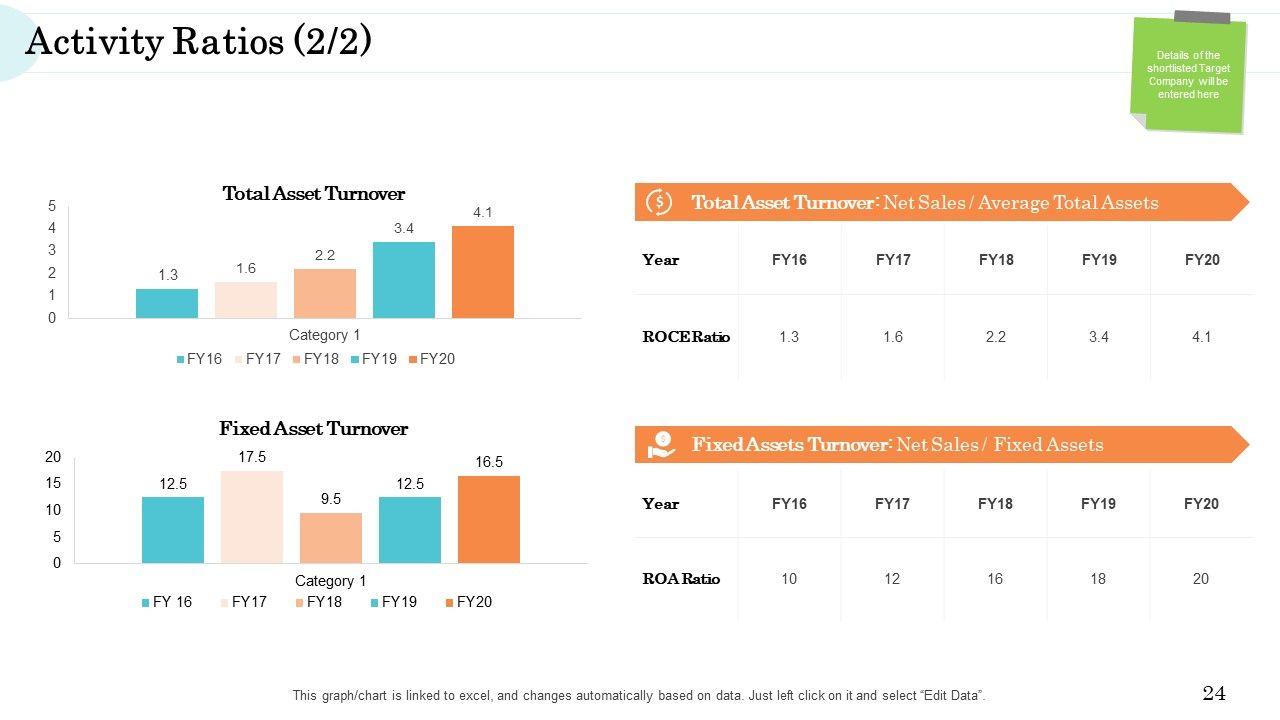Select the Total Asset Turnover chart title
Viewport: 1280px width, 720px height.
[x=313, y=194]
